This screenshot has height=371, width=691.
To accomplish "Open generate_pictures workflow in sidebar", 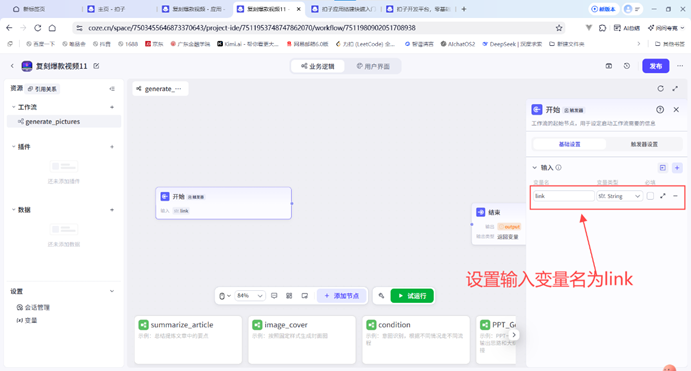I will click(64, 122).
